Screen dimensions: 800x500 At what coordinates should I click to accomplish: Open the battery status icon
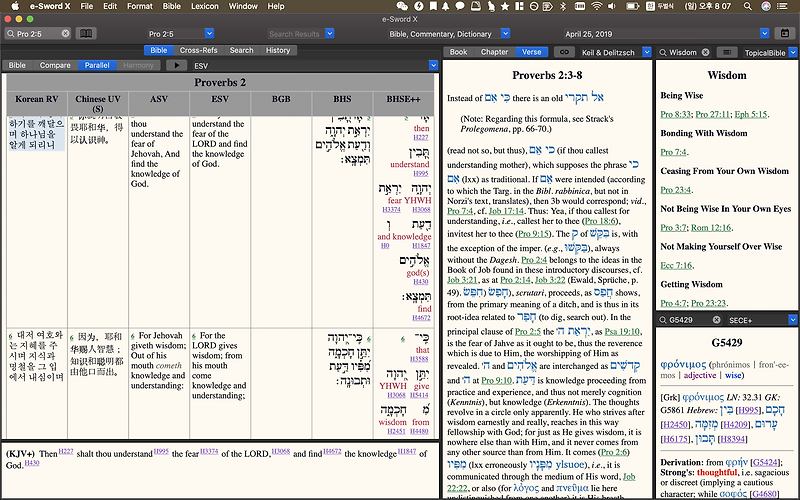click(x=633, y=6)
